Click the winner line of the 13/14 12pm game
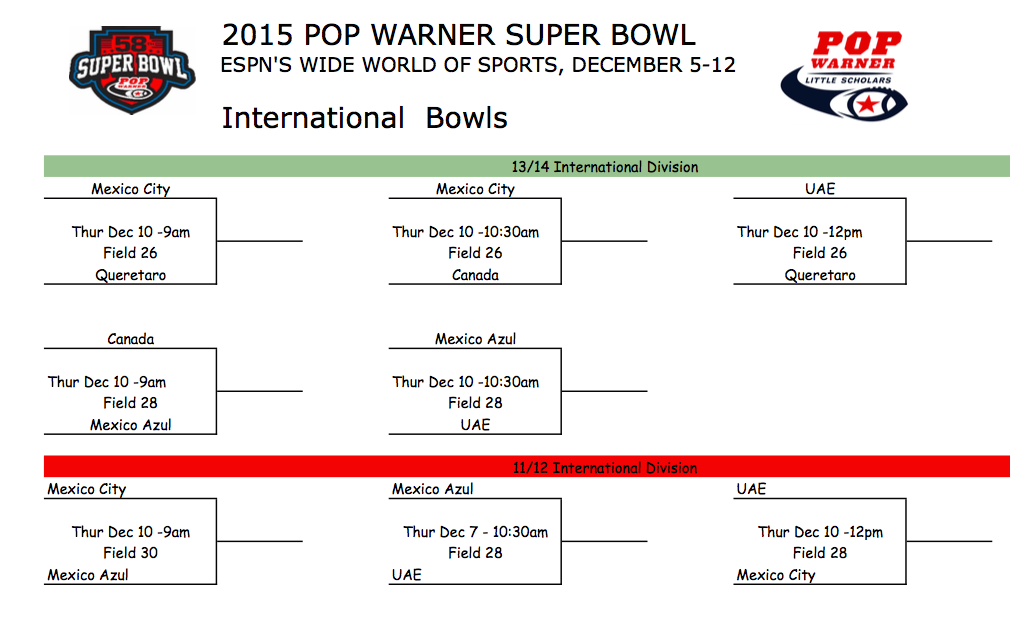The image size is (1010, 617). [949, 241]
